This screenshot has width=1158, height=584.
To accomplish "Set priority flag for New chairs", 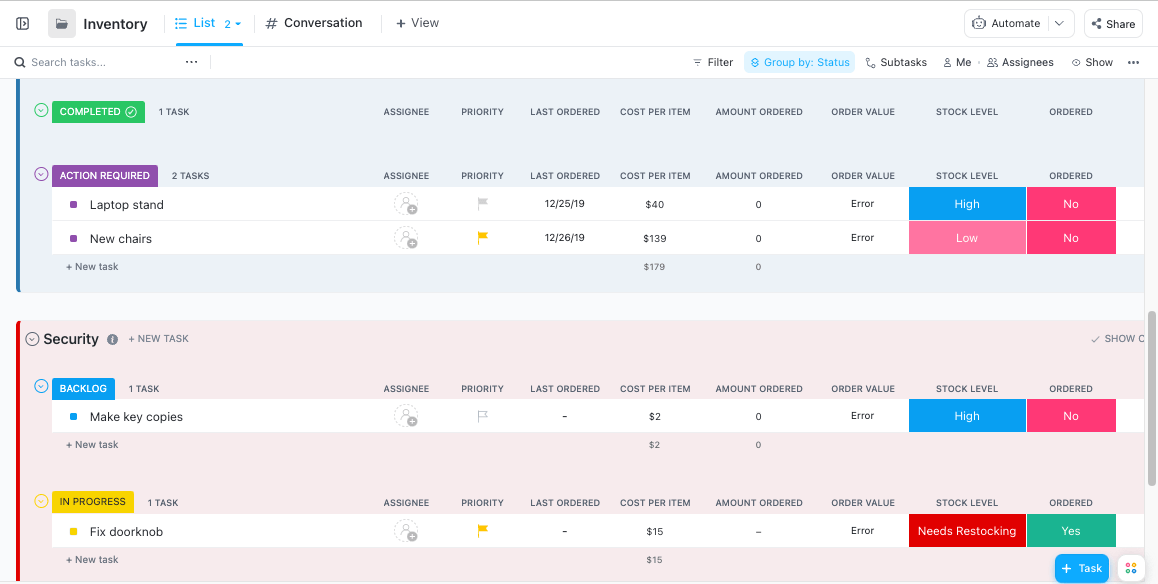I will 482,239.
